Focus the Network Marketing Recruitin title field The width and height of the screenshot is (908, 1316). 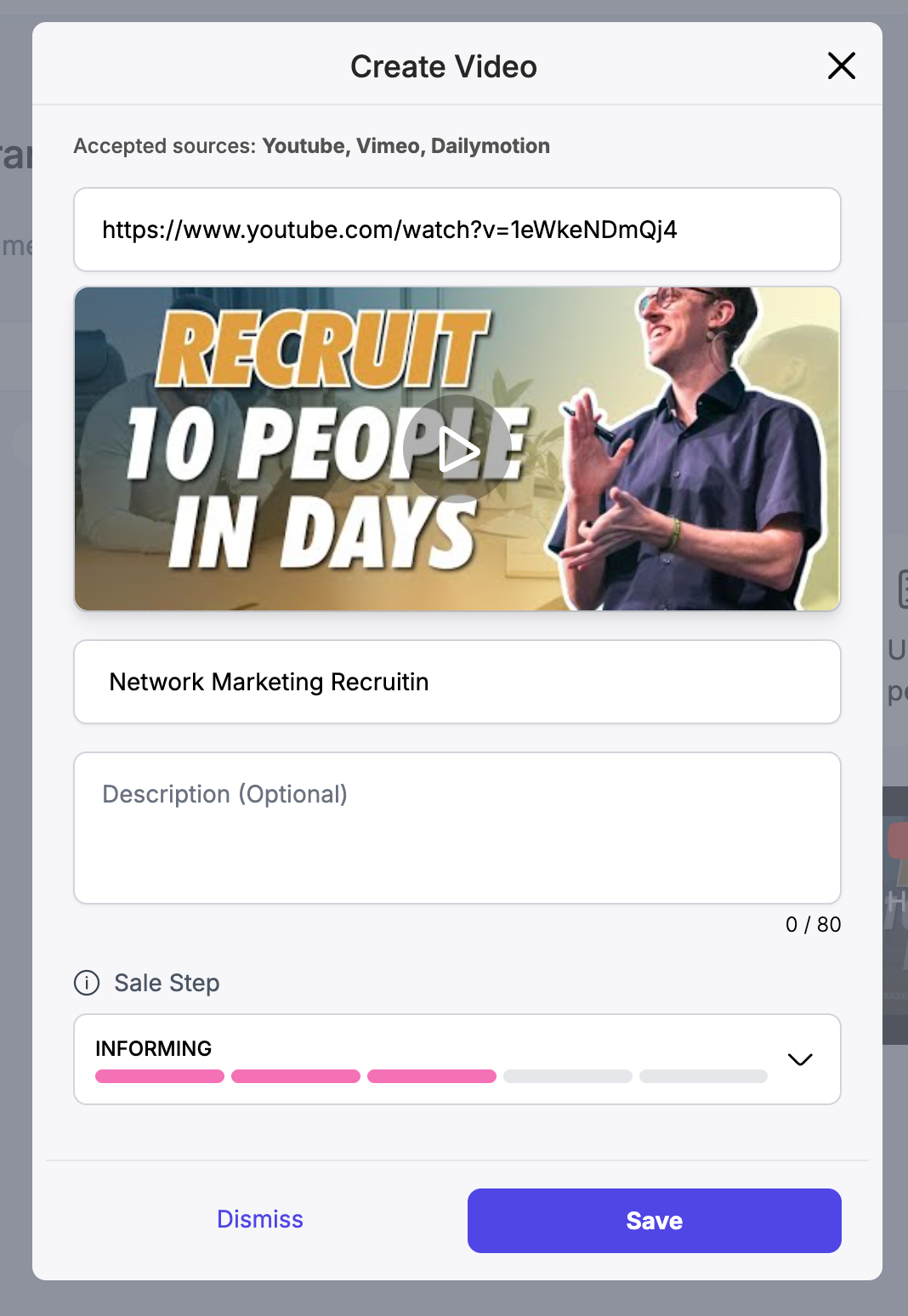click(457, 682)
